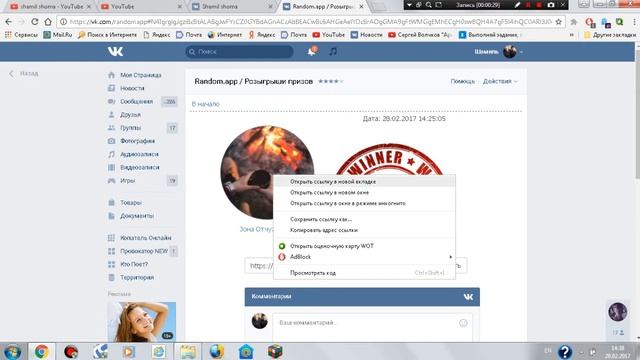Open Видеозаписи in sidebar

(140, 167)
